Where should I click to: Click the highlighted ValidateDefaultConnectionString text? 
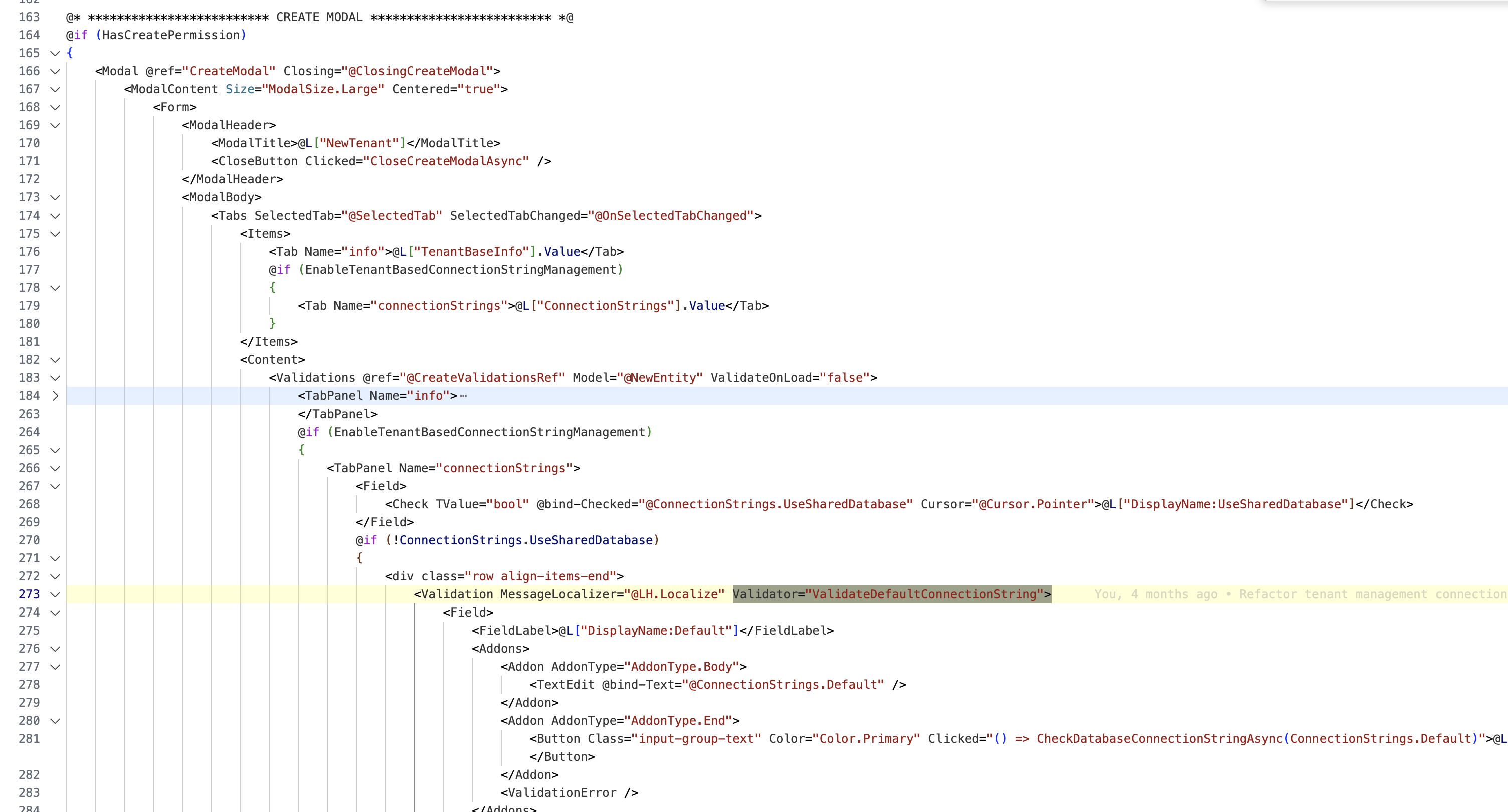coord(924,595)
